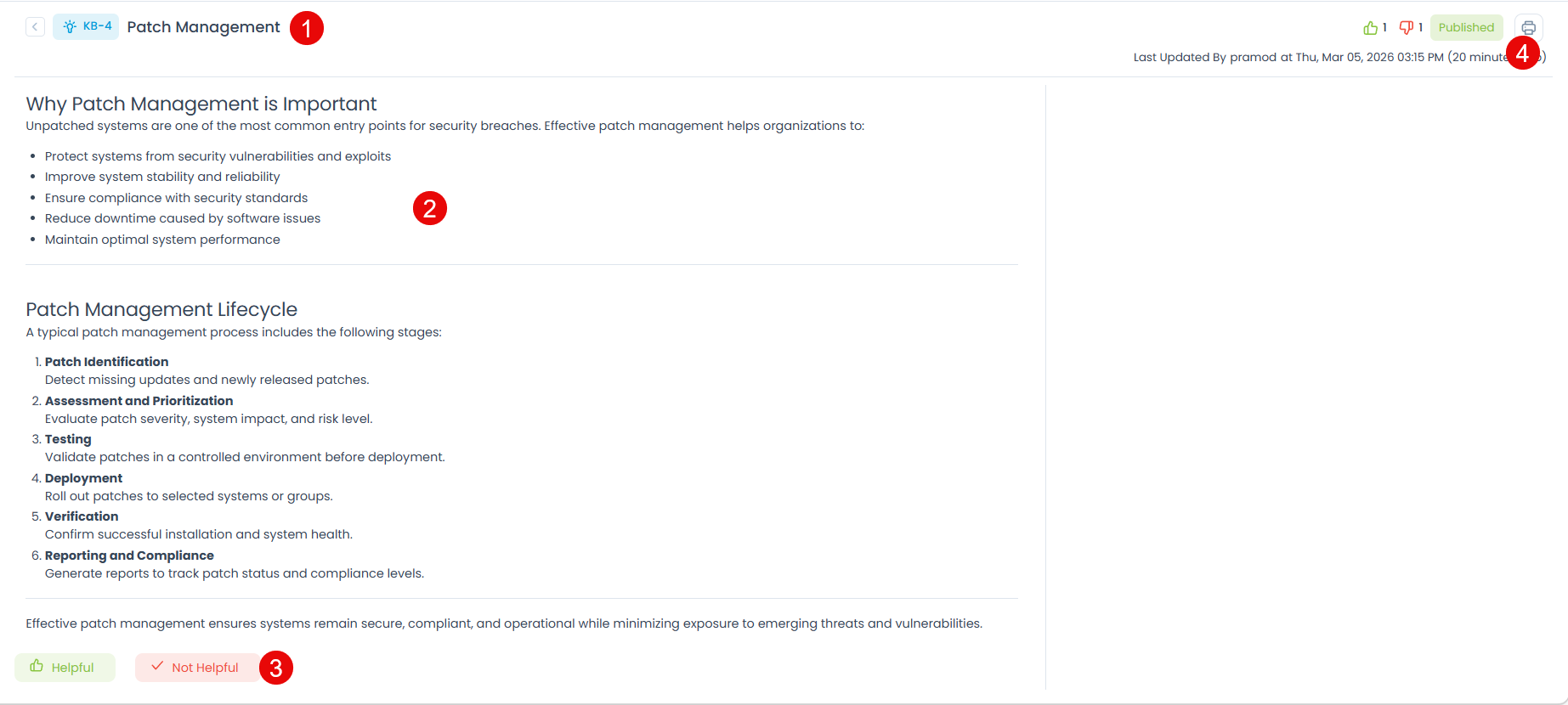Screen dimensions: 1568x705
Task: Click the 'Patch Identification' step title
Action: pos(106,362)
